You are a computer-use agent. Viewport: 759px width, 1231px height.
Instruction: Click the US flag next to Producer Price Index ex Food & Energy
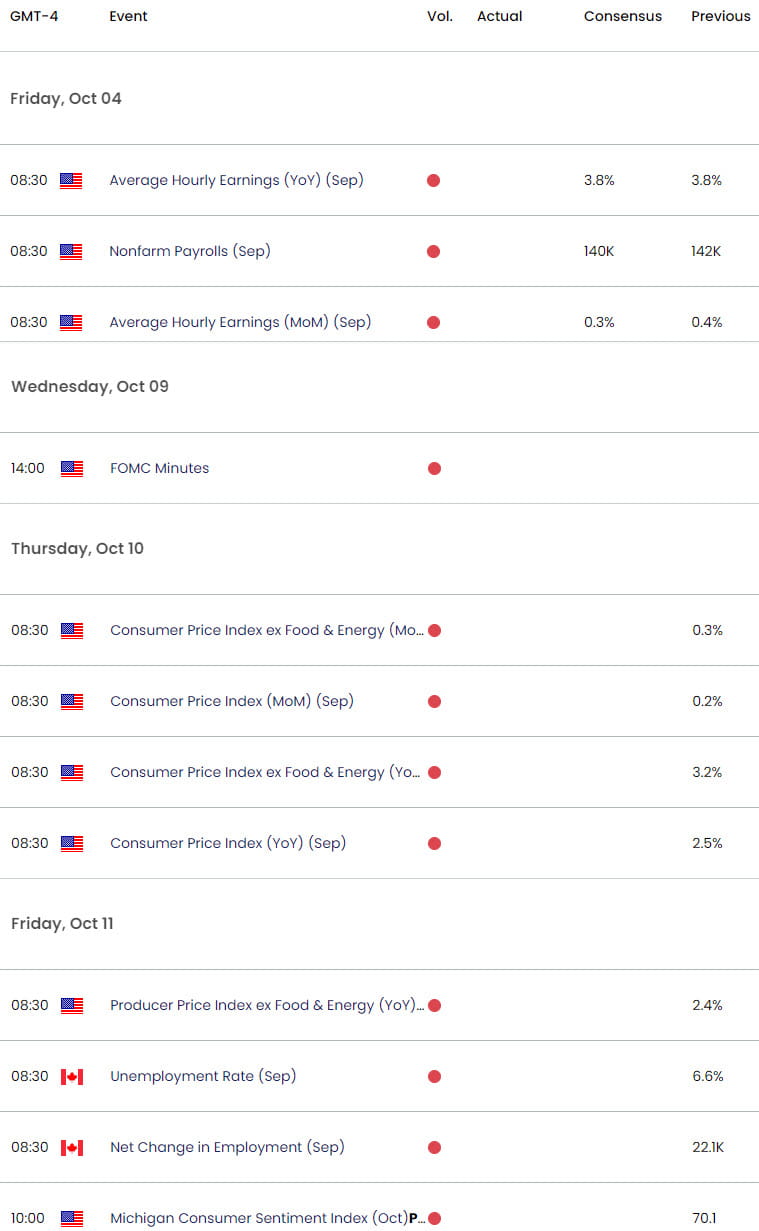tap(71, 1005)
